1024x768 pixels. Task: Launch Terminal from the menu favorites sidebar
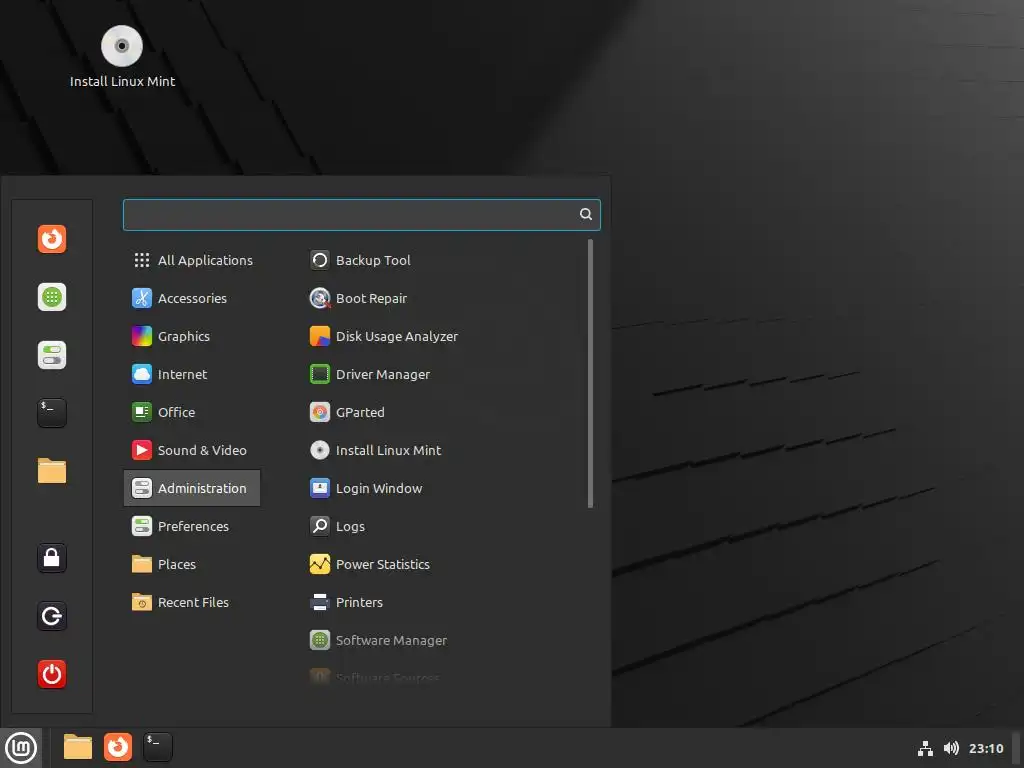point(52,413)
